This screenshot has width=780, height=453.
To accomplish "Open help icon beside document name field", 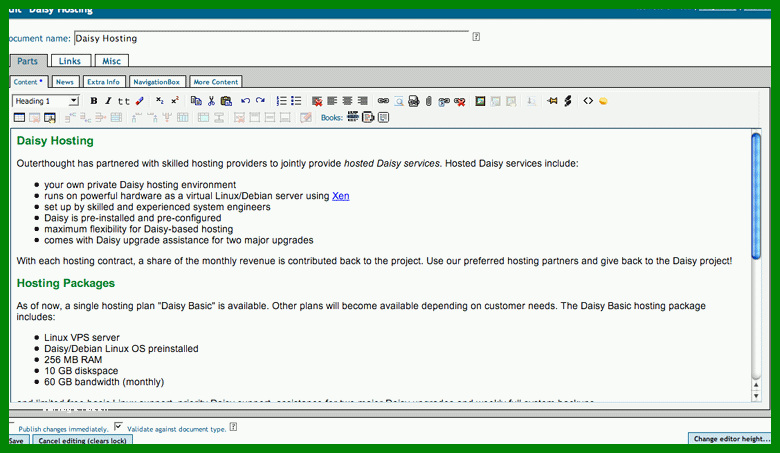I will 476,36.
